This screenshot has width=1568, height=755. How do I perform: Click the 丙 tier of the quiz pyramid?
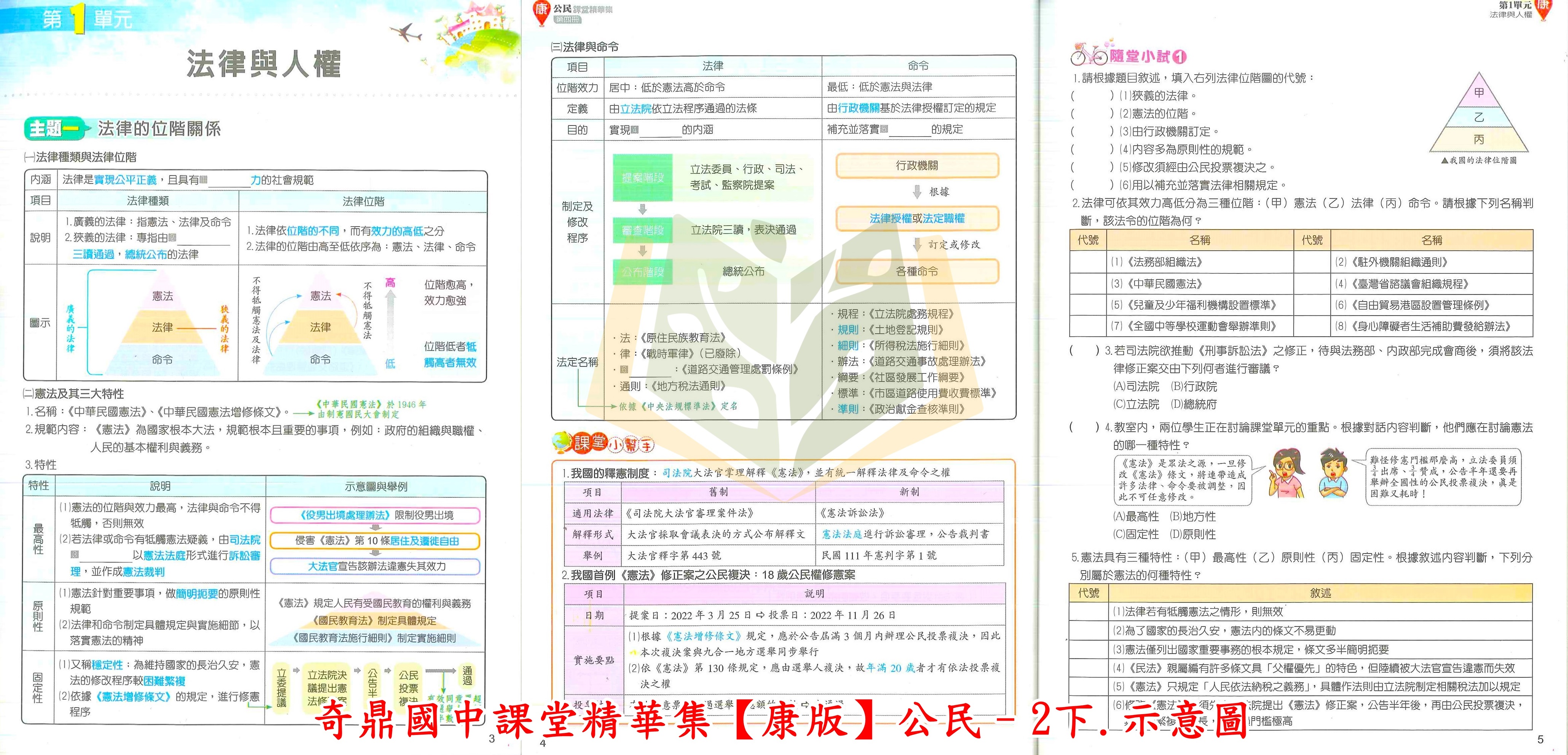[1479, 139]
